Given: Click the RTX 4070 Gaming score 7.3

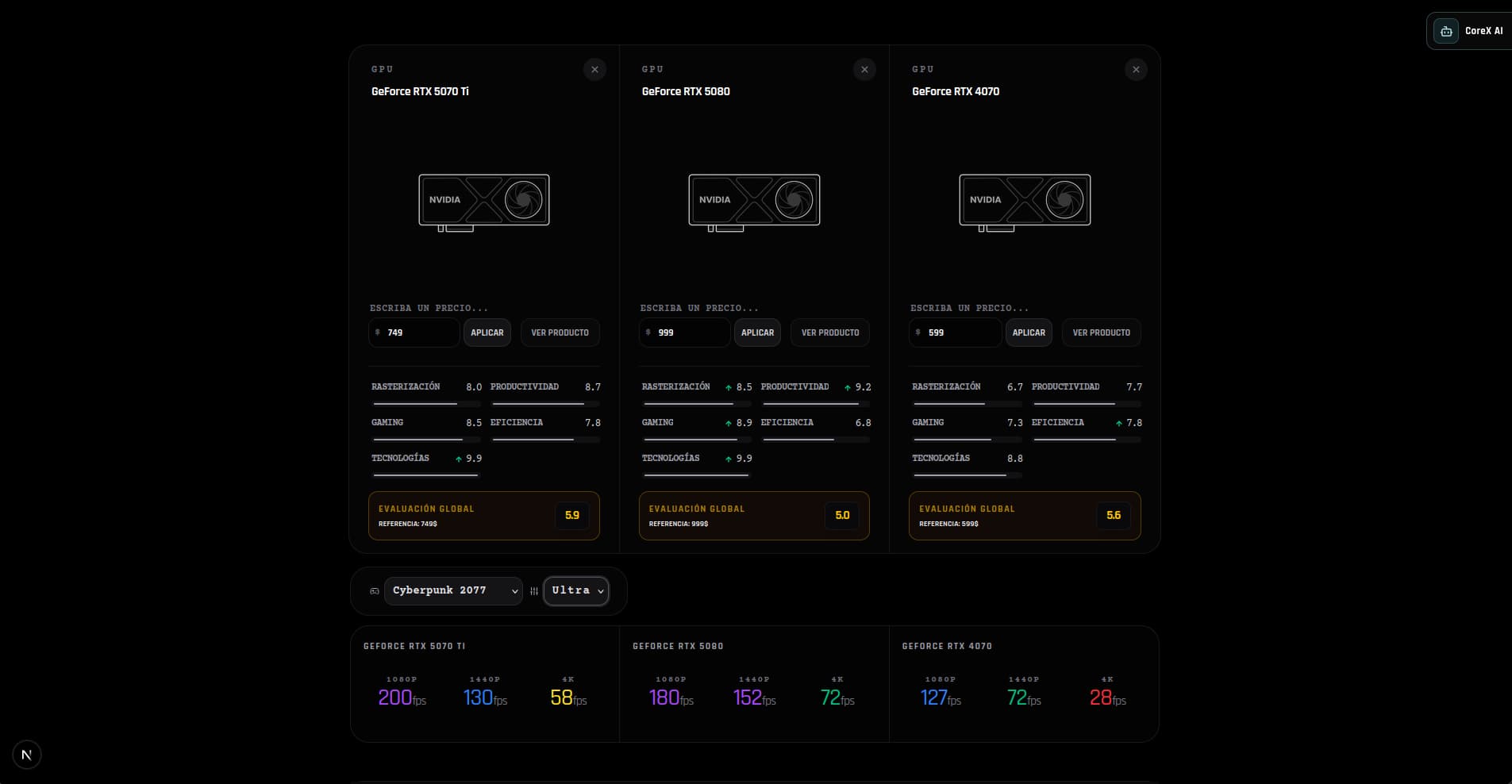Looking at the screenshot, I should 1015,423.
